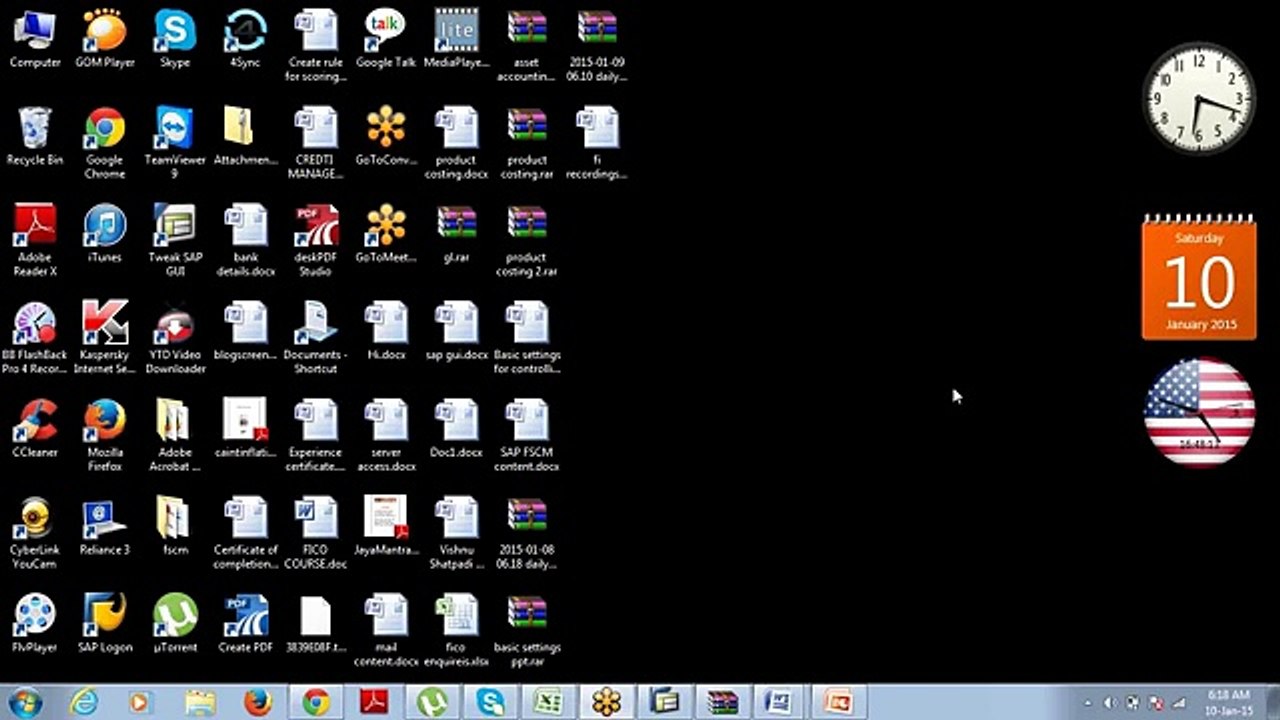Select the mail content.docx file
Viewport: 1280px width, 720px height.
coord(386,630)
